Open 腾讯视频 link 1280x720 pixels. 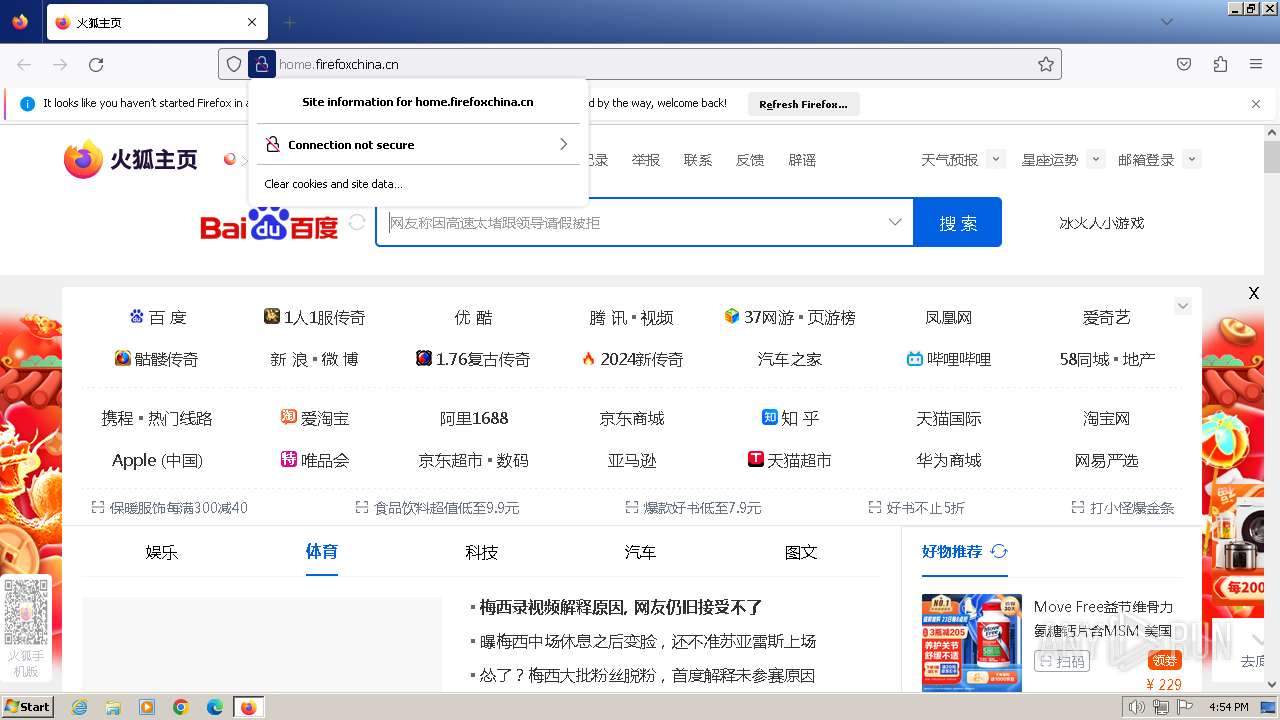click(x=631, y=317)
